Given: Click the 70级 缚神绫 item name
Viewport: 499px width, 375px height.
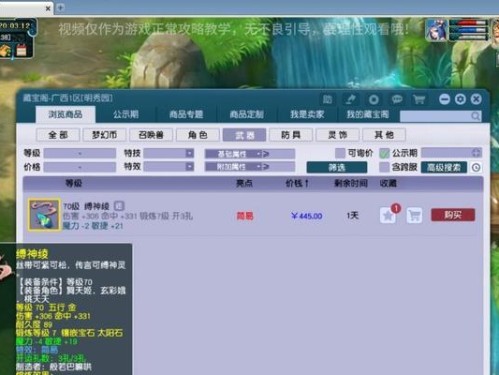Looking at the screenshot, I should (x=86, y=206).
